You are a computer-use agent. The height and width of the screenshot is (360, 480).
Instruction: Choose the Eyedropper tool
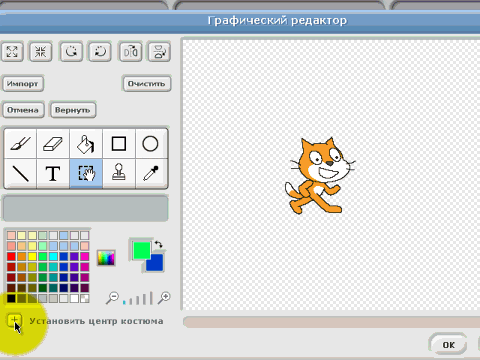tap(151, 174)
